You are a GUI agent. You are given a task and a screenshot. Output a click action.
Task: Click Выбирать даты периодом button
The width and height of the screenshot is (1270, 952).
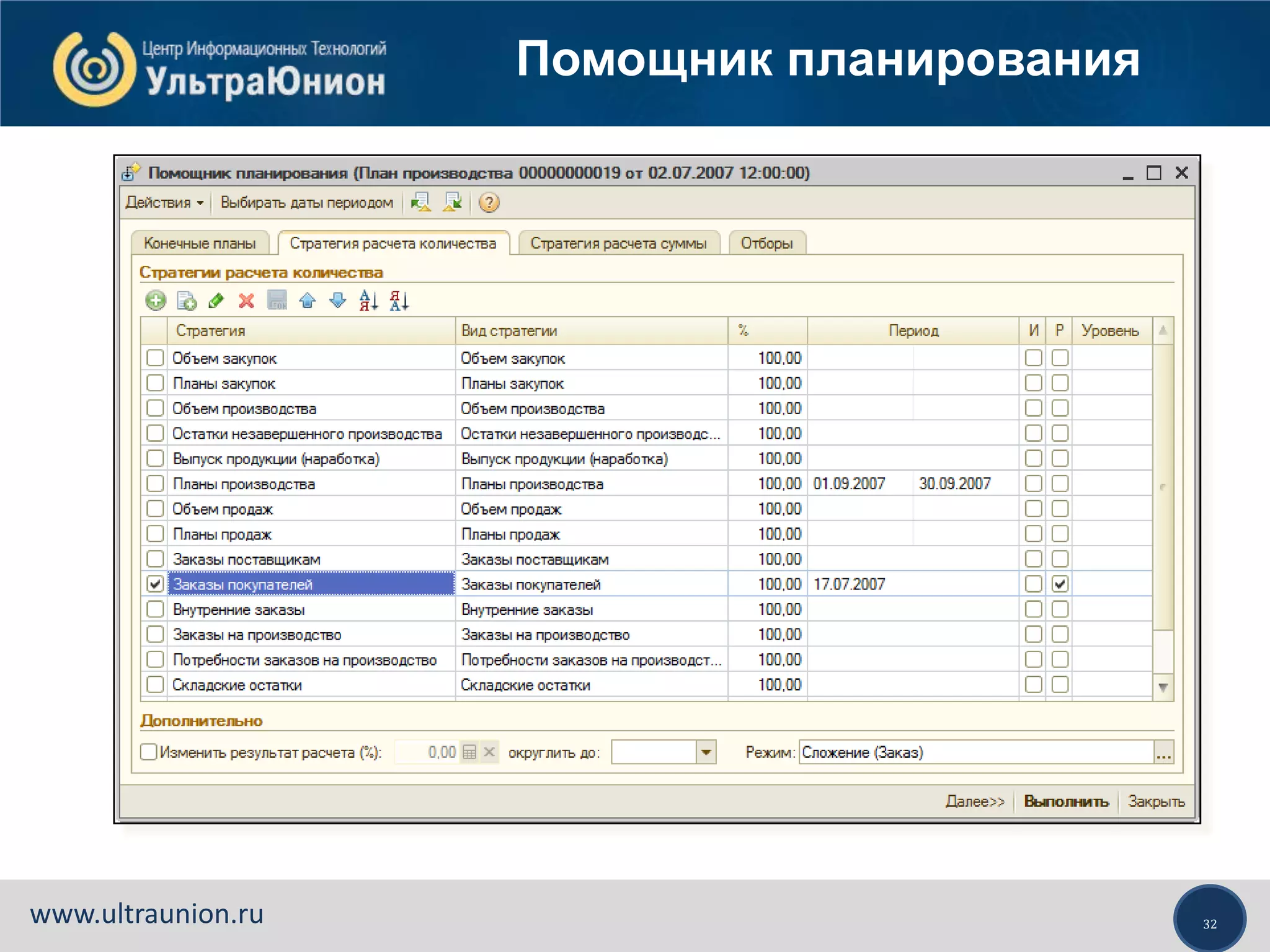[307, 203]
